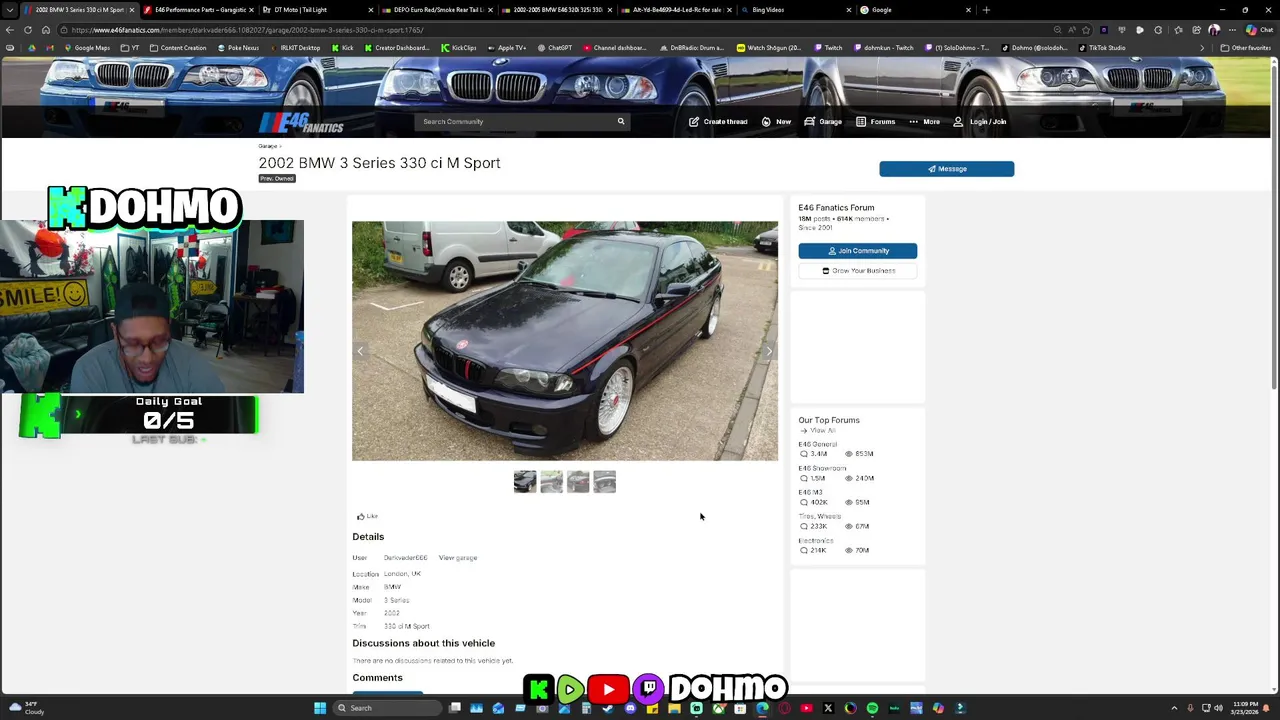Show next photo with right arrow
Viewport: 1280px width, 720px height.
tap(768, 351)
